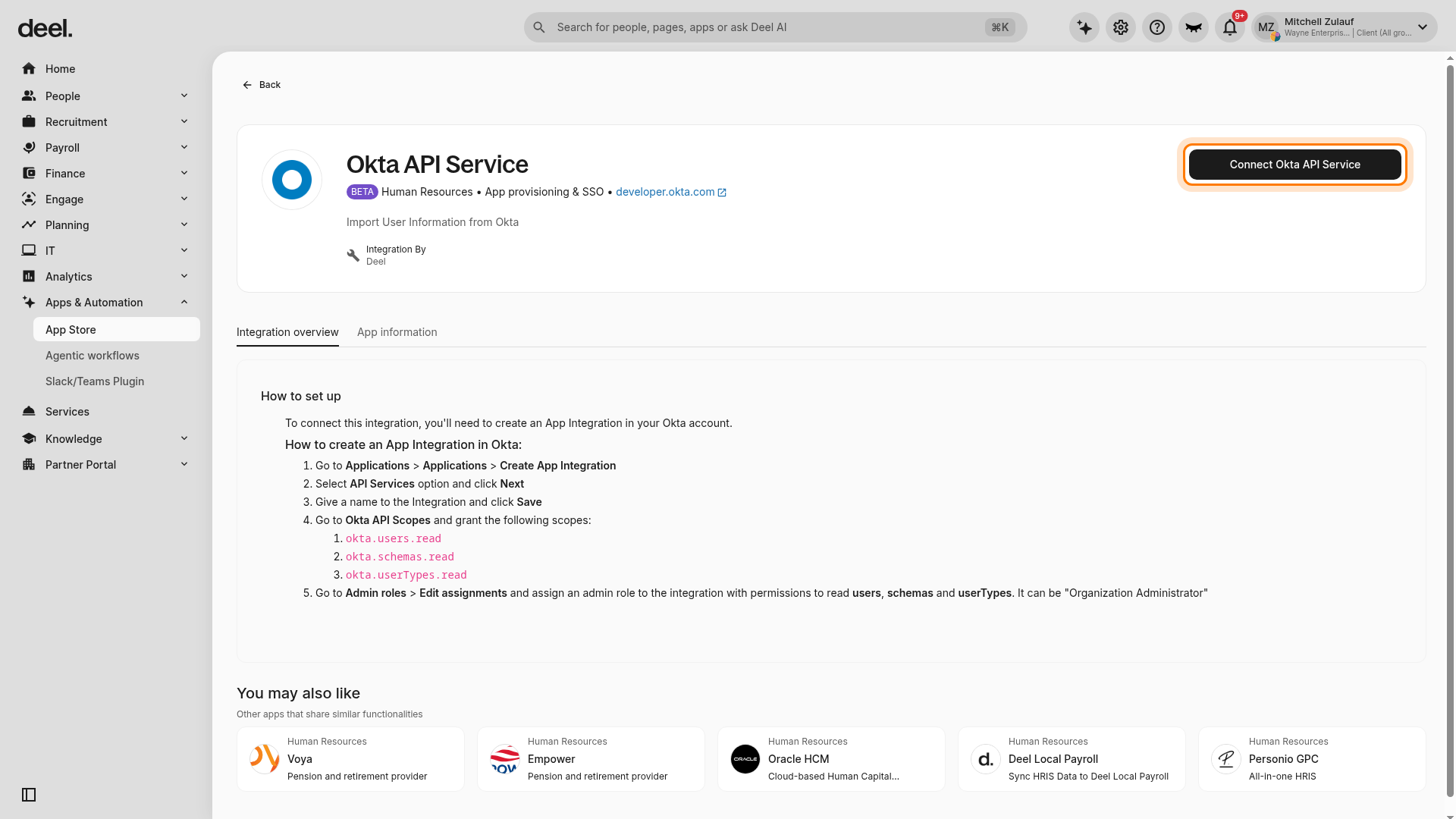Click the Recruitment briefcase icon

(29, 122)
